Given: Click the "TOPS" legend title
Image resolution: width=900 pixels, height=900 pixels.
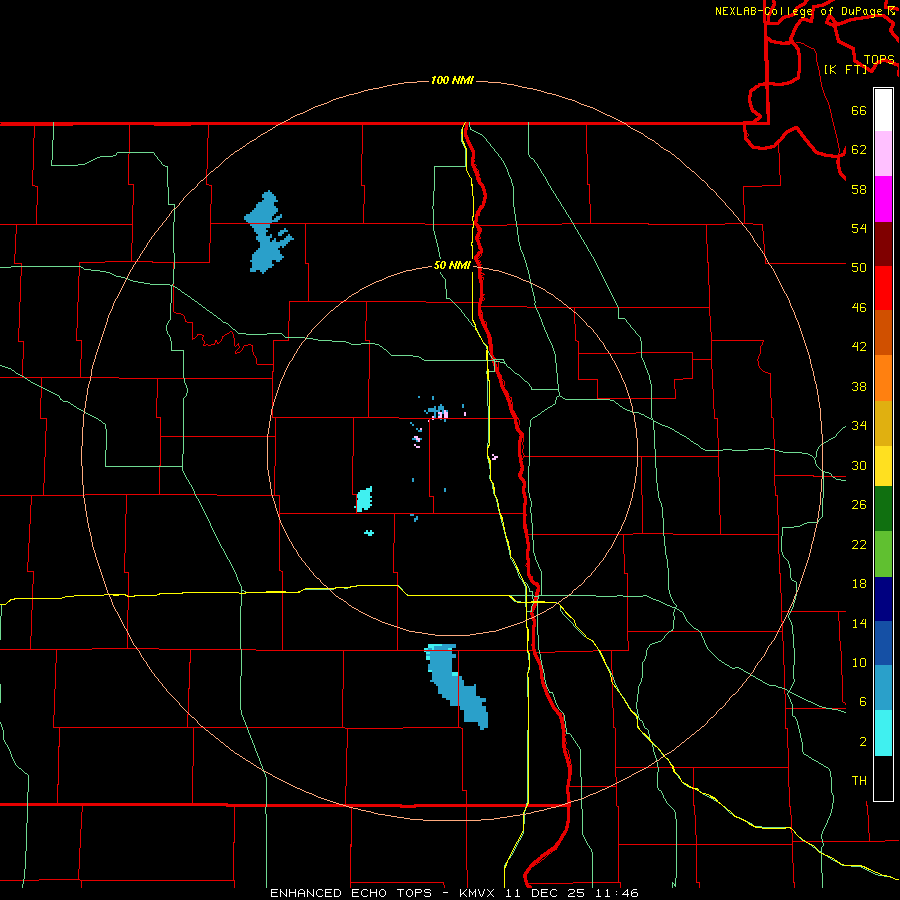Looking at the screenshot, I should point(879,60).
